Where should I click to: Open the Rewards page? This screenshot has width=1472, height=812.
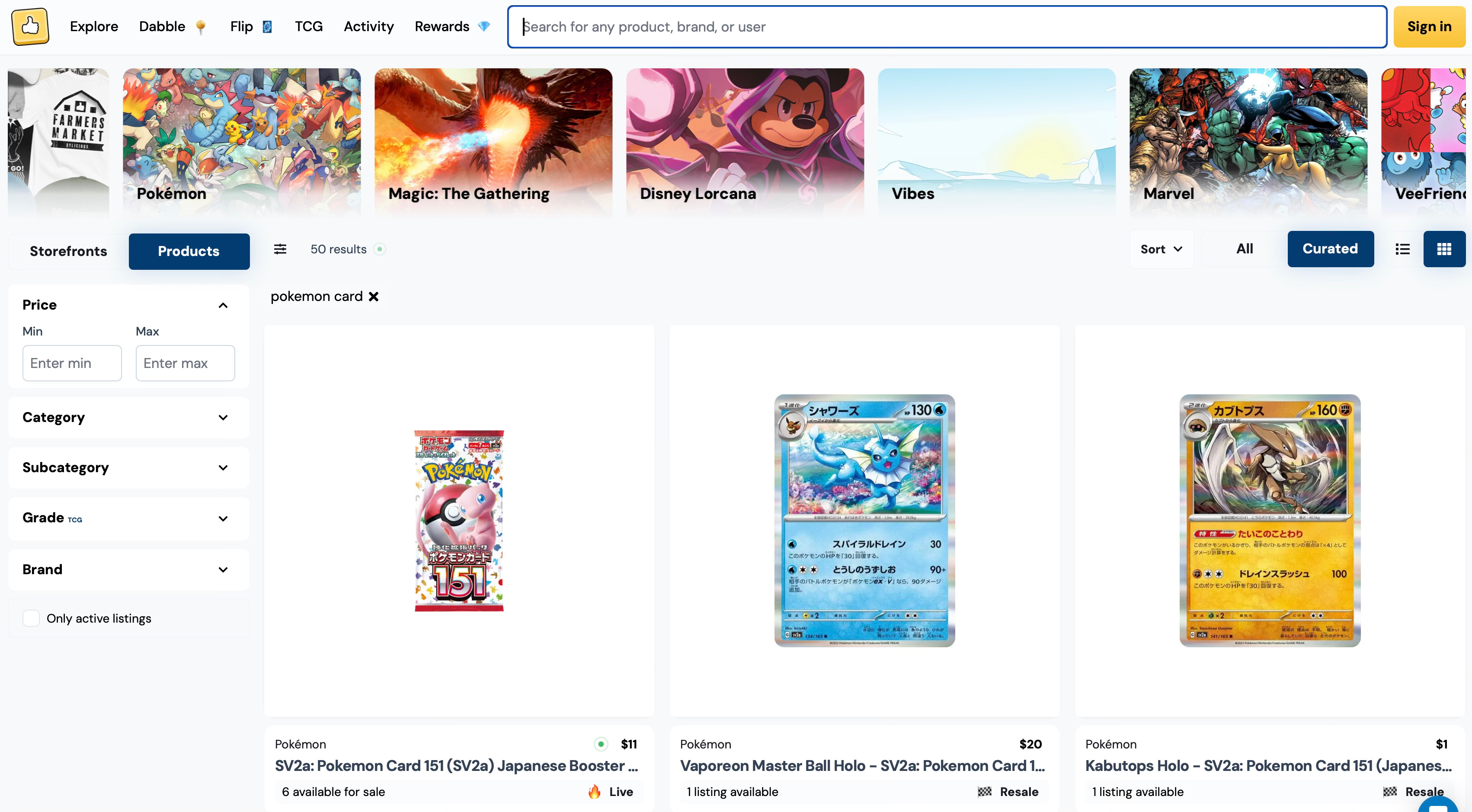[x=442, y=27]
